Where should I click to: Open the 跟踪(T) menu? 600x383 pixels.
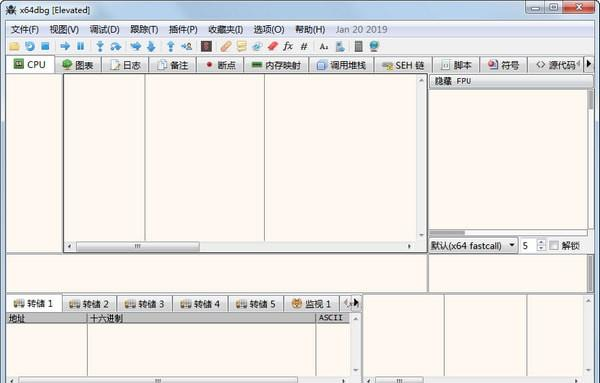coord(144,29)
